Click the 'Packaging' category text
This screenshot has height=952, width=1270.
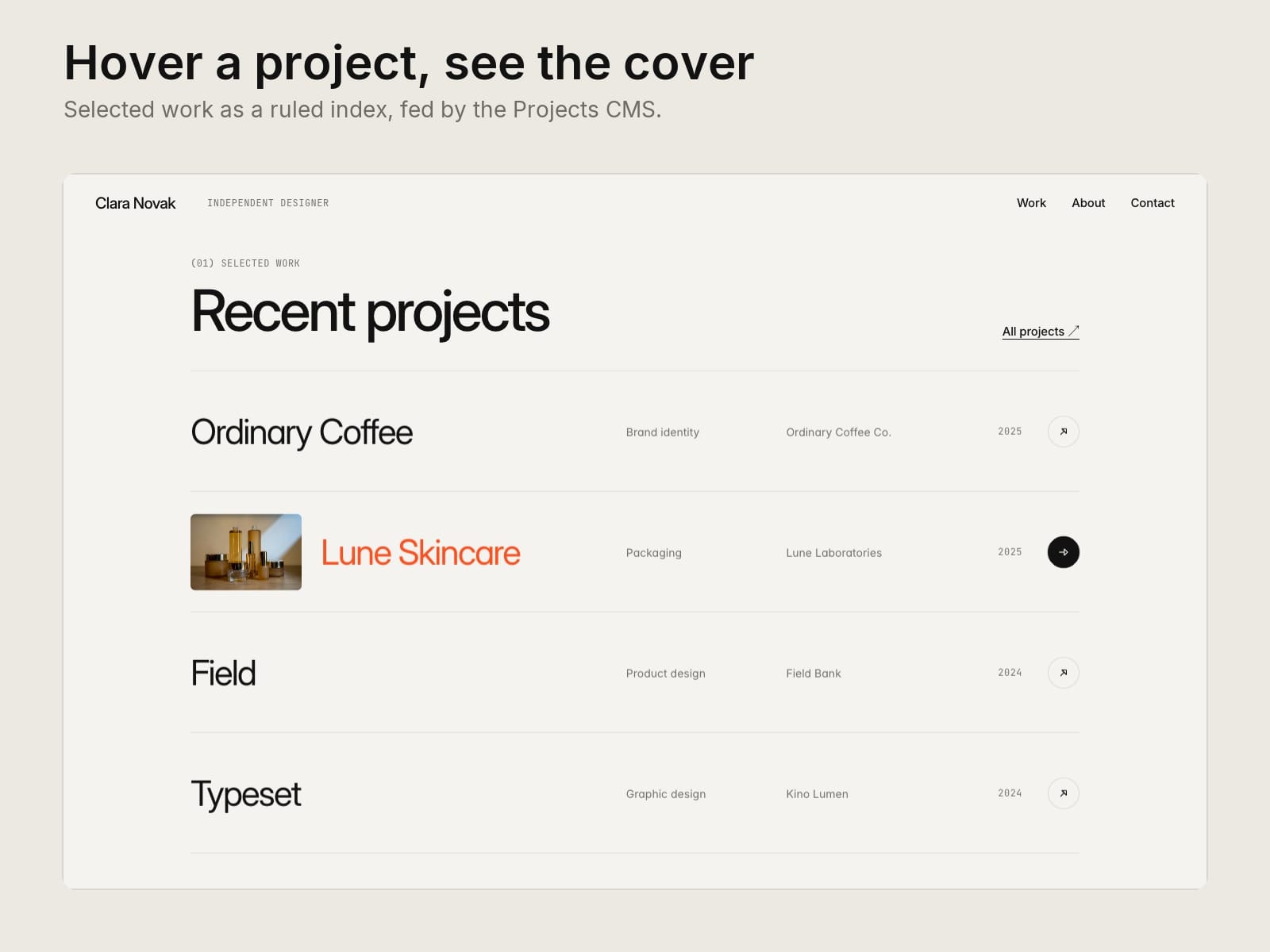point(653,553)
